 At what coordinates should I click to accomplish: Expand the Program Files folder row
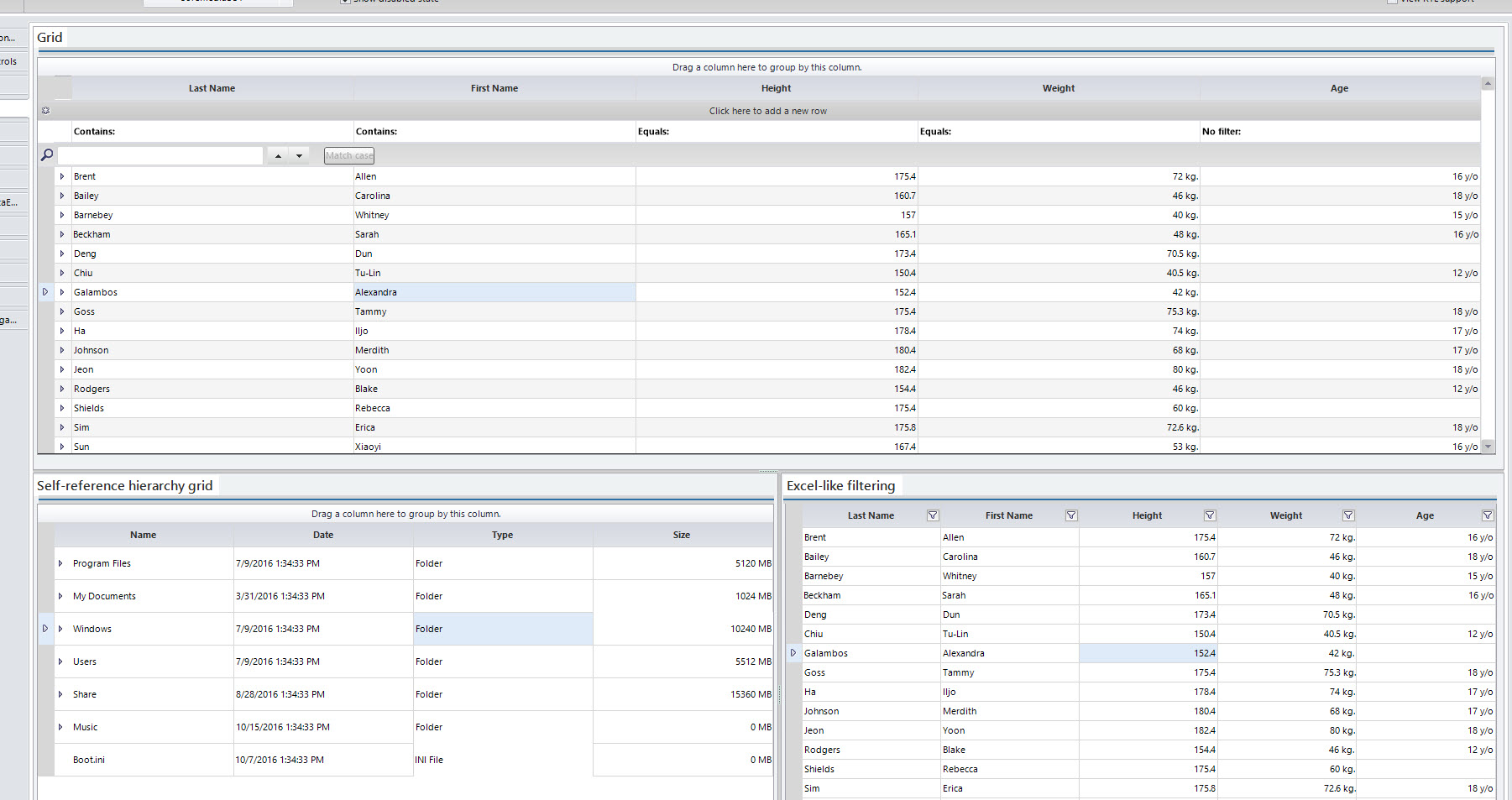coord(60,563)
